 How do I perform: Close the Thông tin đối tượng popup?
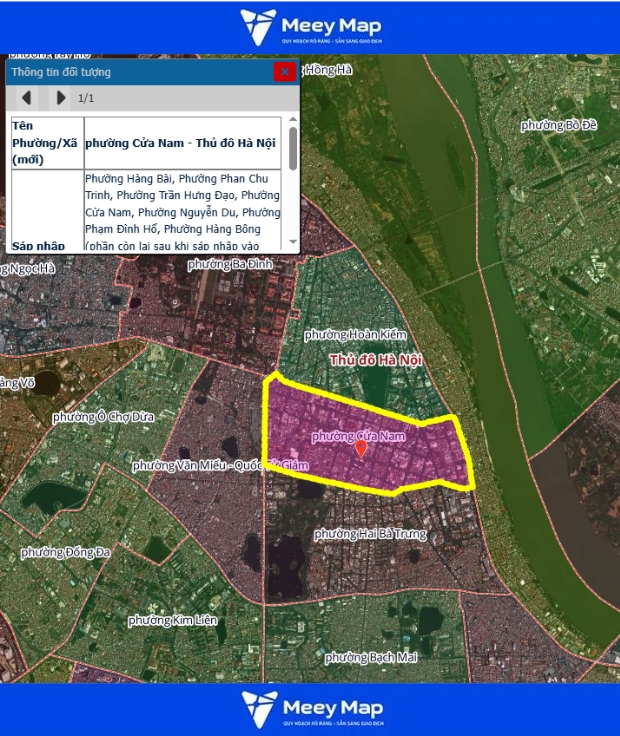(x=285, y=72)
